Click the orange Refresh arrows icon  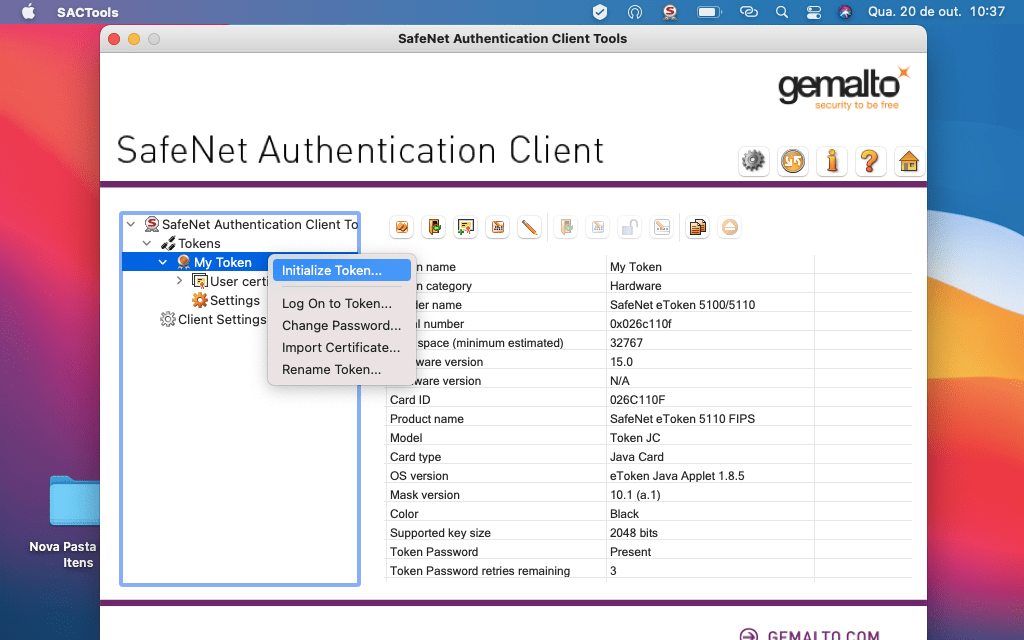[x=793, y=161]
